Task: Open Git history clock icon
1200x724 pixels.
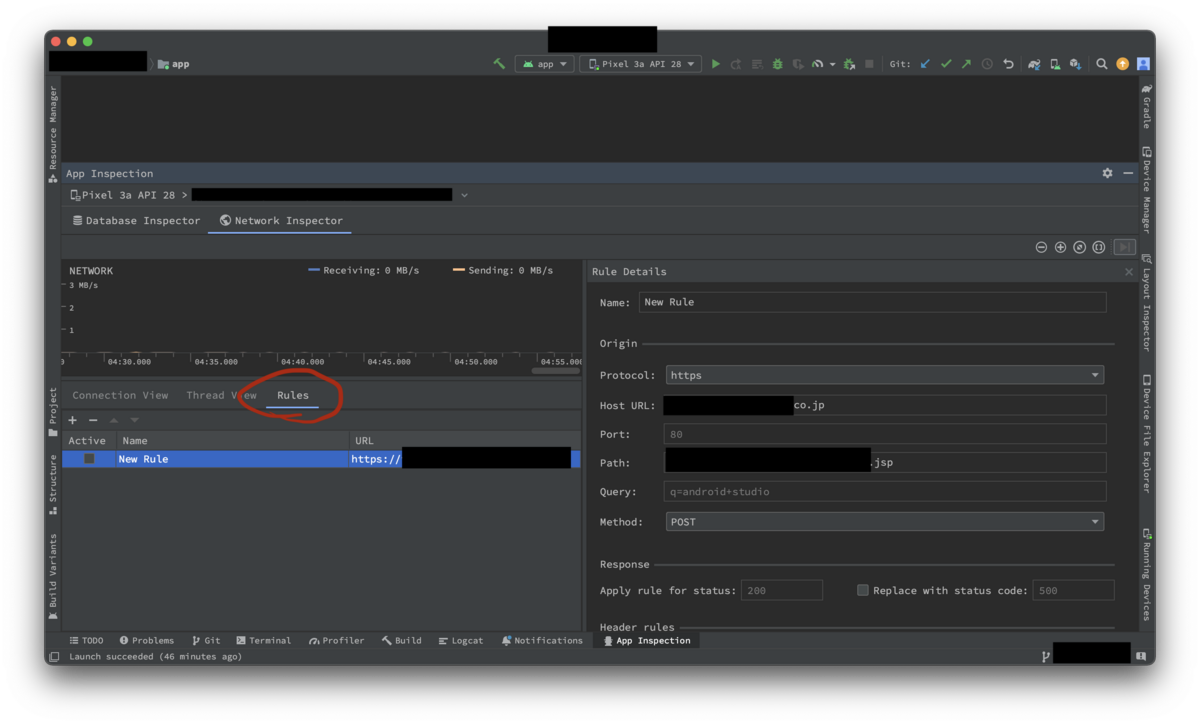Action: [x=987, y=64]
